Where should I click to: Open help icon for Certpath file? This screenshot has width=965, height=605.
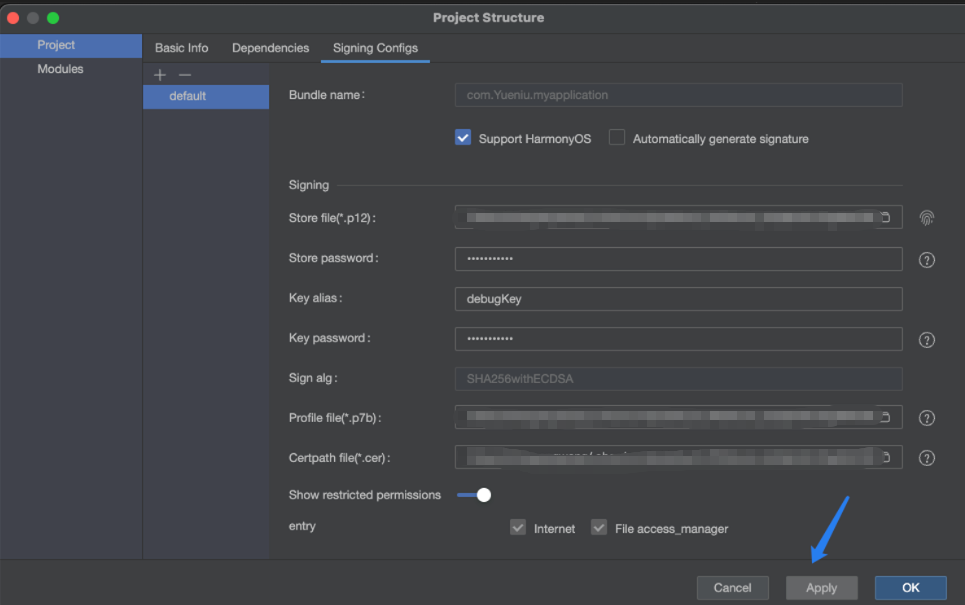926,458
